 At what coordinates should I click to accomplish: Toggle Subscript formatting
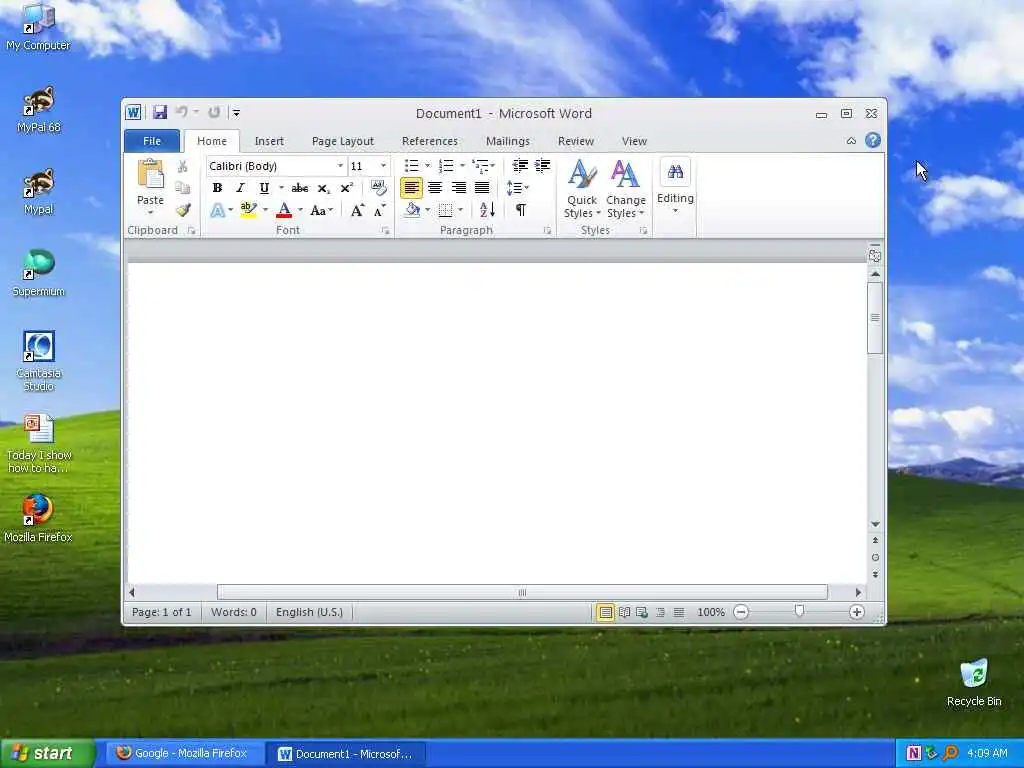tap(324, 188)
